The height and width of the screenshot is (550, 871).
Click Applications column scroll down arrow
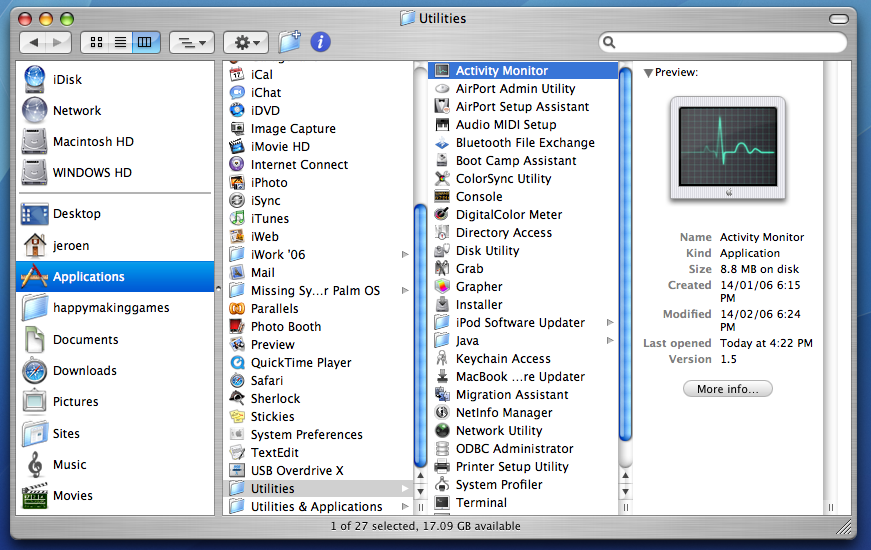click(x=421, y=492)
